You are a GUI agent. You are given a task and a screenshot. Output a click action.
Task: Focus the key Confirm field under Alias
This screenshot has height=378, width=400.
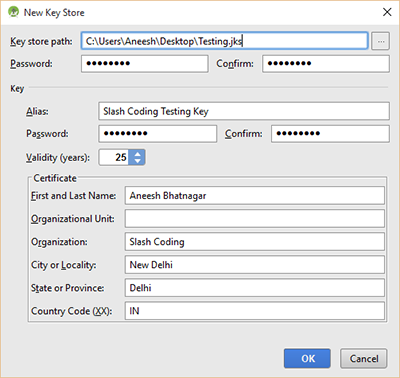point(330,134)
